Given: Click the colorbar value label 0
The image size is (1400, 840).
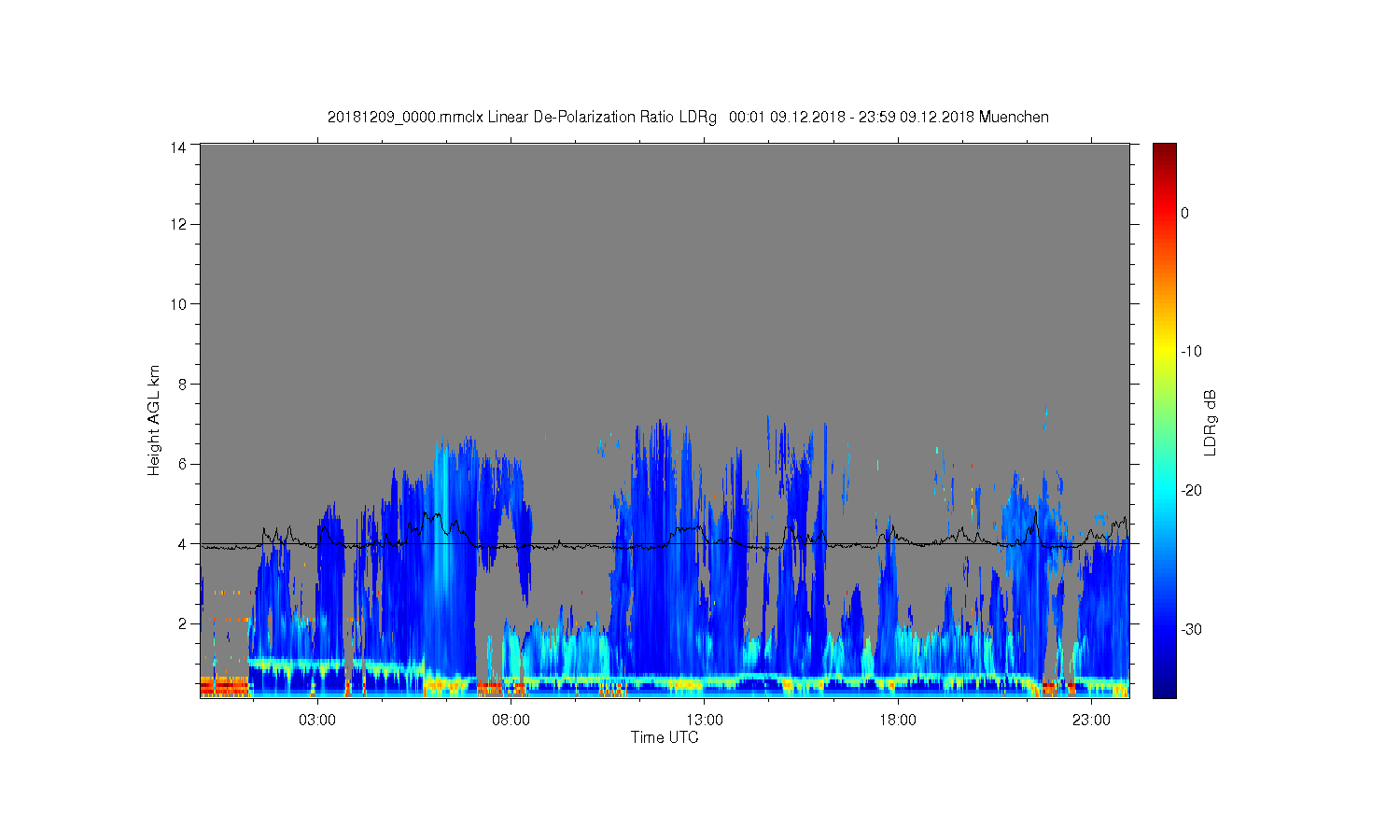Looking at the screenshot, I should 1184,213.
